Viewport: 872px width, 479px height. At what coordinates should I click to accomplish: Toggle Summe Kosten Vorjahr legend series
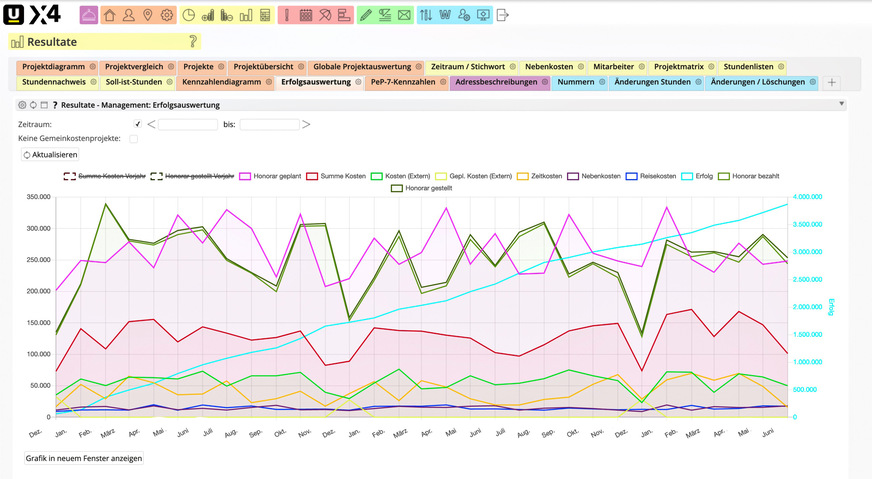pyautogui.click(x=69, y=176)
